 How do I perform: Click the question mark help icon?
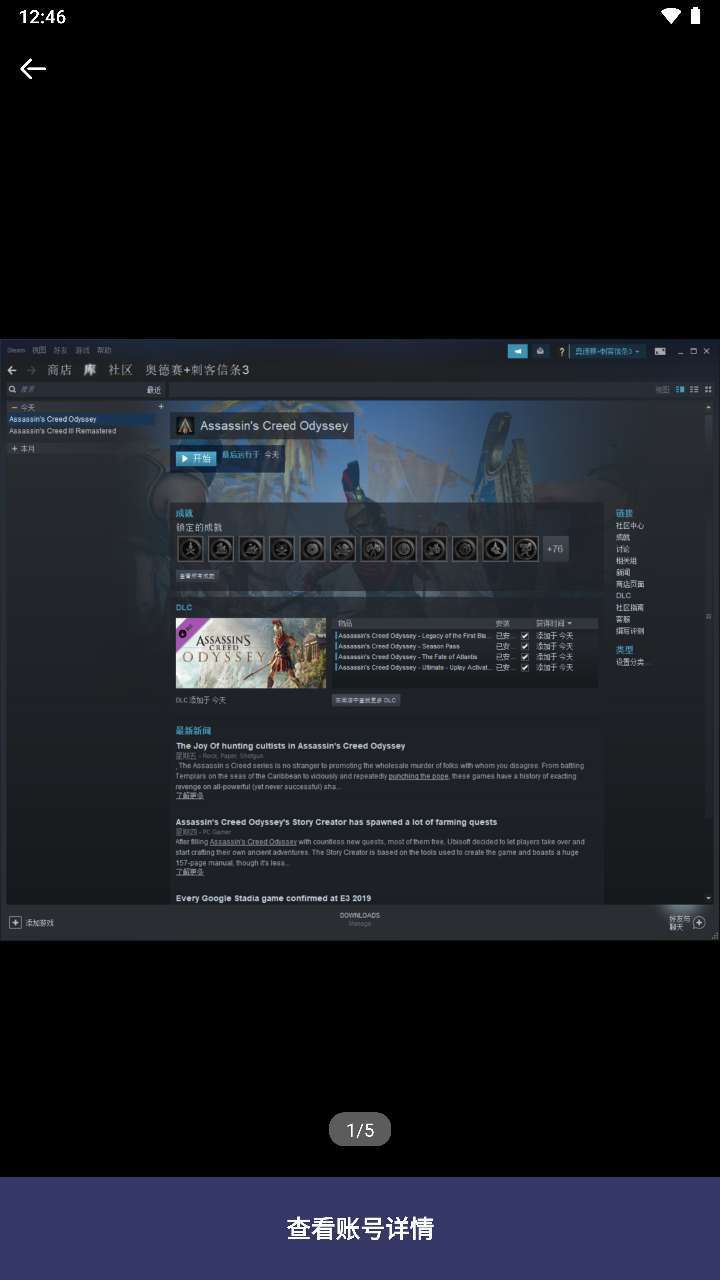(x=562, y=351)
